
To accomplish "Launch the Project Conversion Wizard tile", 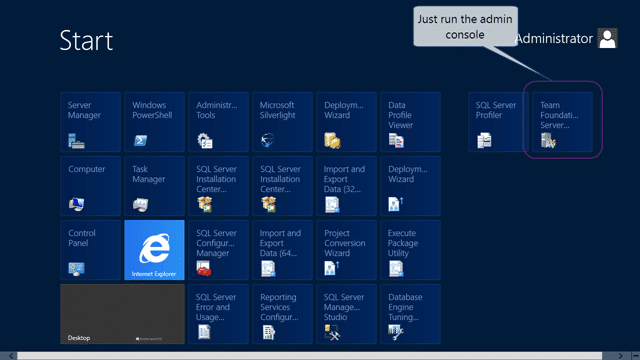I will click(x=347, y=250).
